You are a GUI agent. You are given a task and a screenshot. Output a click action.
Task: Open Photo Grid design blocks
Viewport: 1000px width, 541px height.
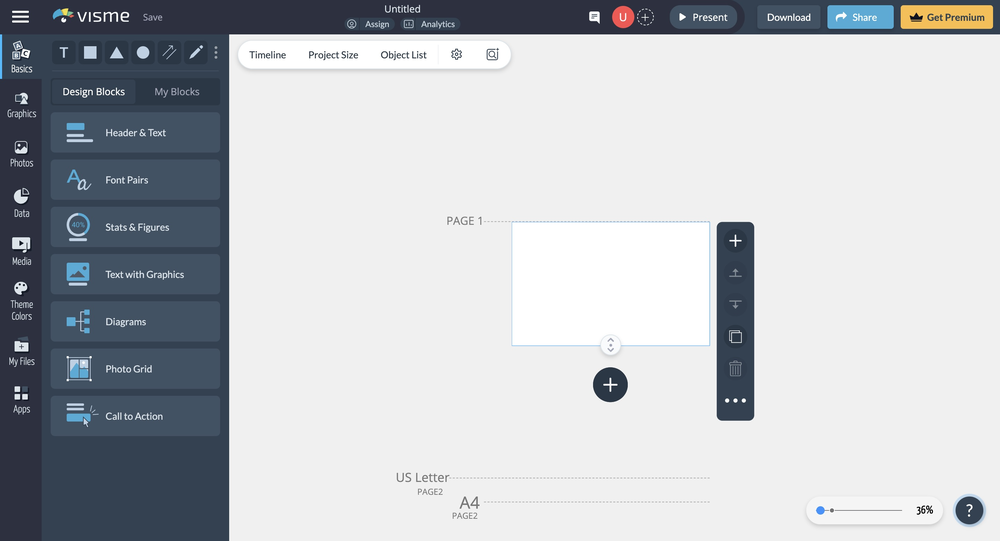[135, 369]
